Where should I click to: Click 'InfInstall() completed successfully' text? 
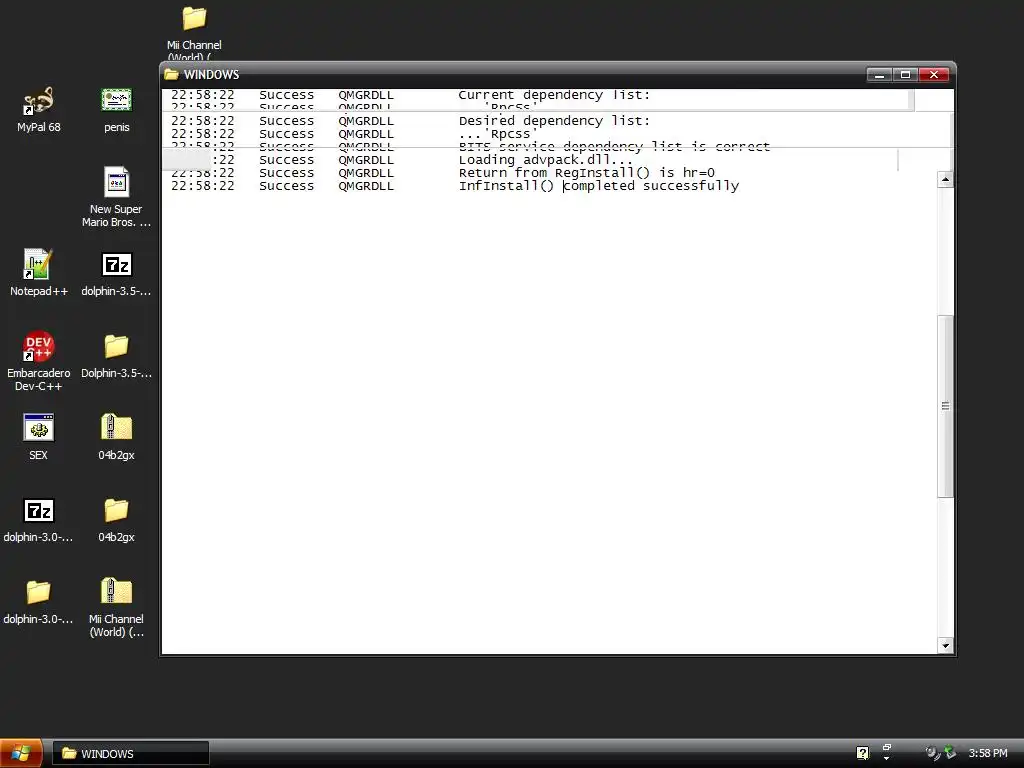click(599, 186)
